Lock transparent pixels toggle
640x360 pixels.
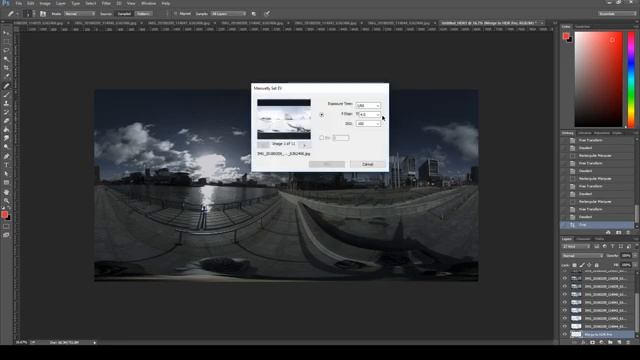tap(575, 265)
